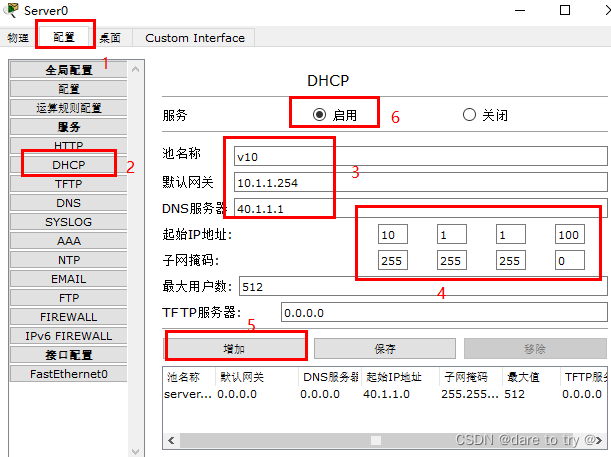This screenshot has width=611, height=457.
Task: Open the NTP service settings
Action: tap(69, 260)
